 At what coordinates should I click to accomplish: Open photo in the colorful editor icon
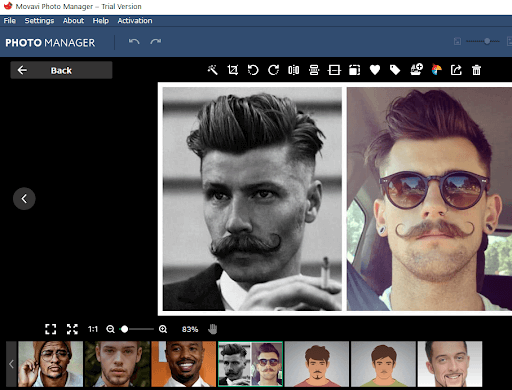pyautogui.click(x=436, y=69)
